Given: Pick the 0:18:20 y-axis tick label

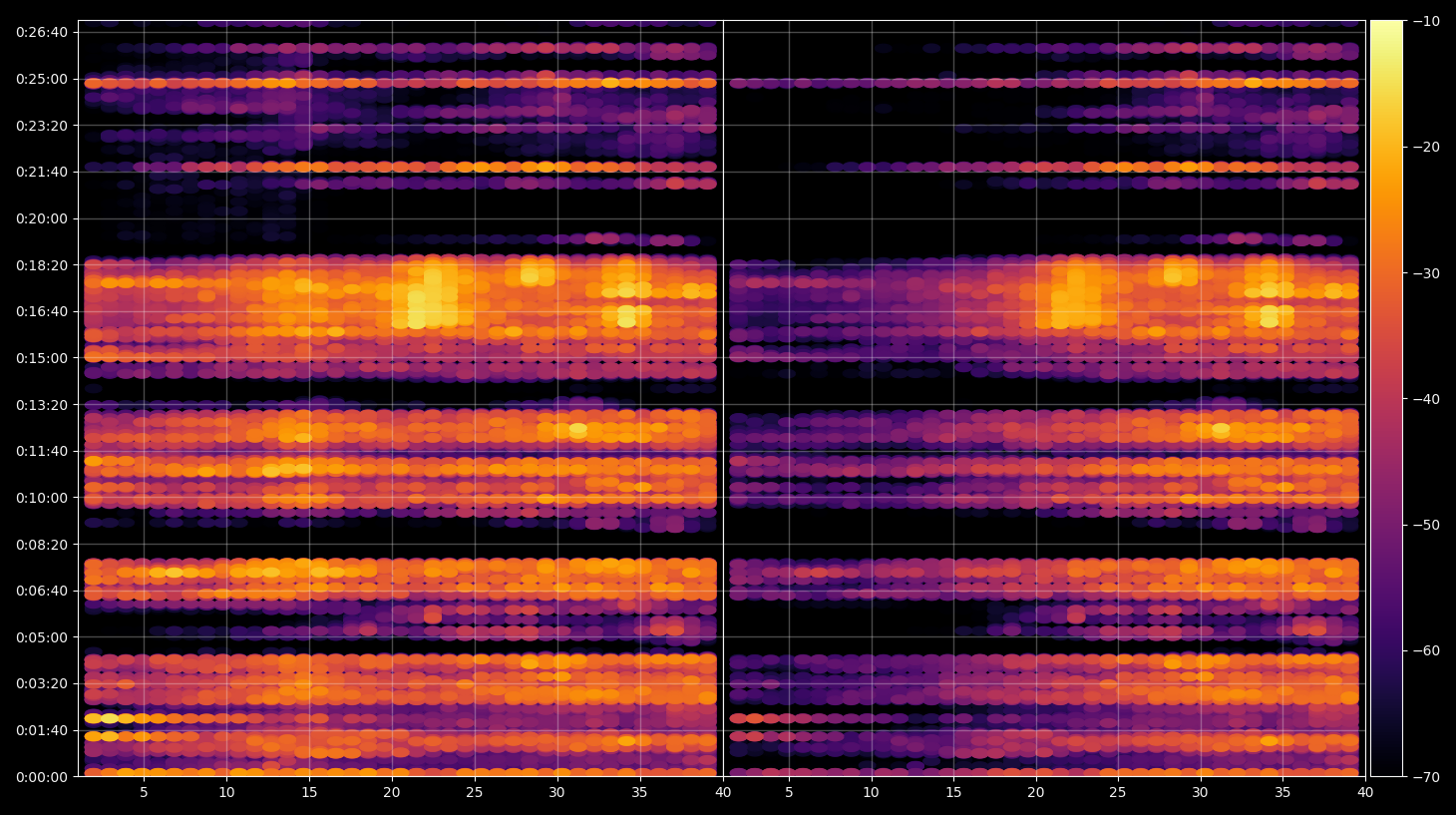Looking at the screenshot, I should tap(42, 265).
